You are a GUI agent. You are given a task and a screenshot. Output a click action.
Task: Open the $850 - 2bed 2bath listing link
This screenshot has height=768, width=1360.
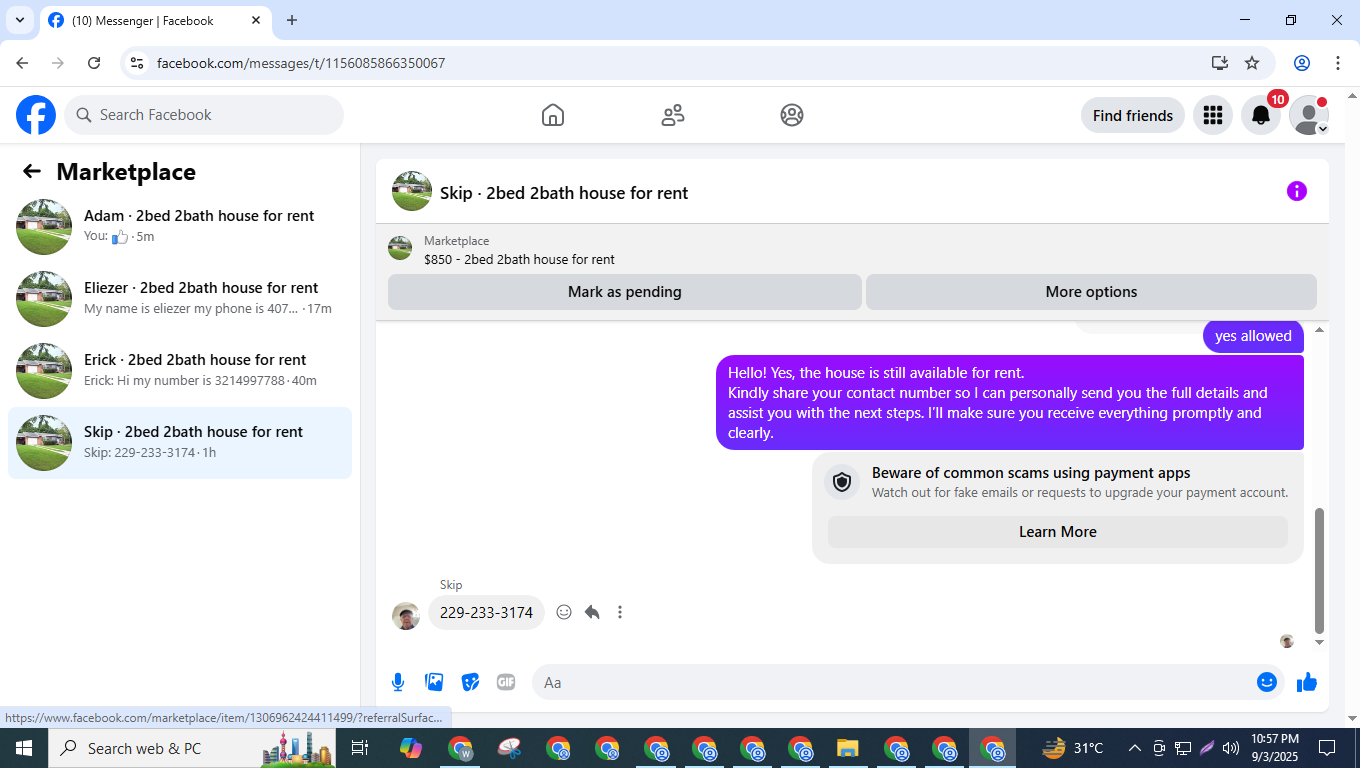[x=519, y=260]
